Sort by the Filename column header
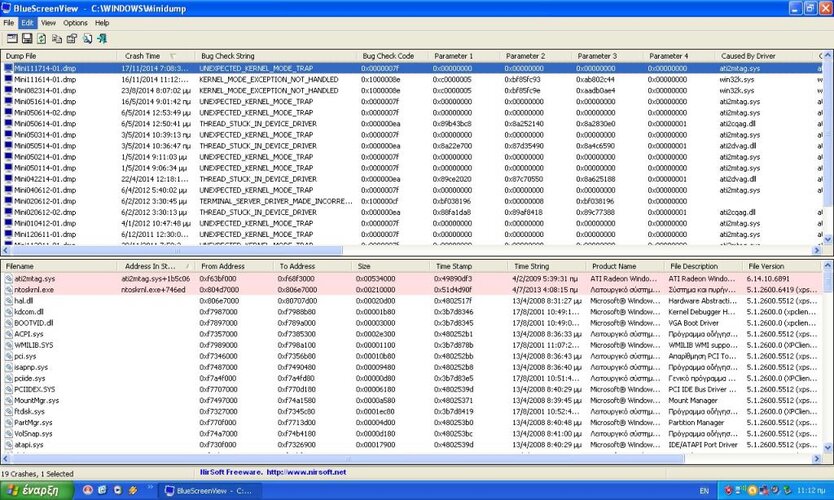The width and height of the screenshot is (834, 500). click(59, 266)
